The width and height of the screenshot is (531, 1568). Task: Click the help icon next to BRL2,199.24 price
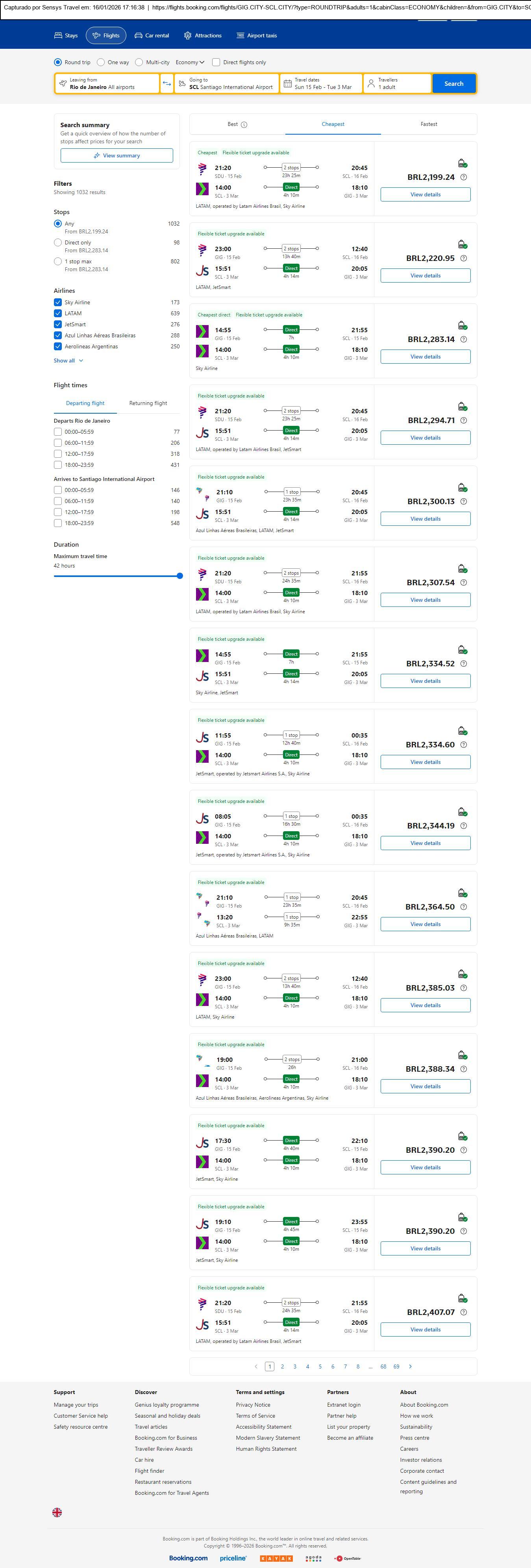[x=463, y=177]
